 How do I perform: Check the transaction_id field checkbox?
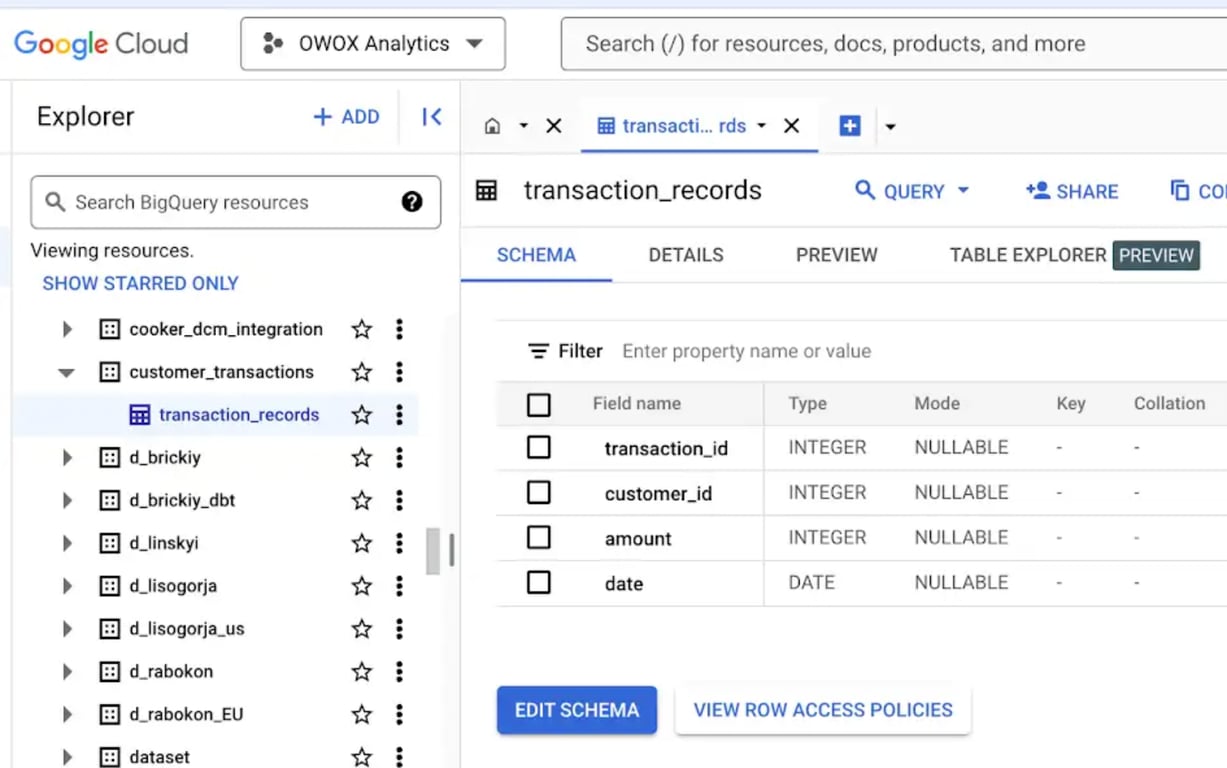click(539, 447)
